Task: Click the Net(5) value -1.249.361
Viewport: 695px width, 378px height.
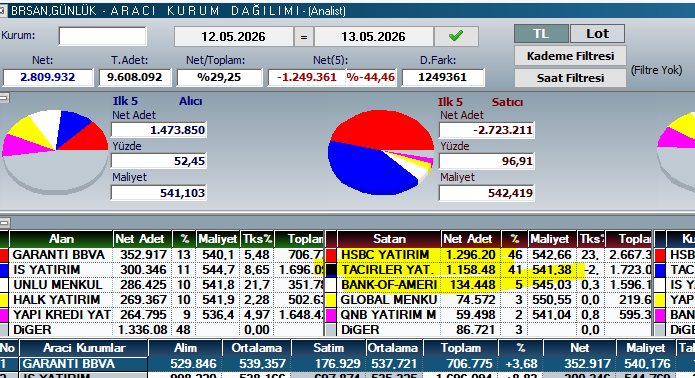Action: [x=307, y=78]
